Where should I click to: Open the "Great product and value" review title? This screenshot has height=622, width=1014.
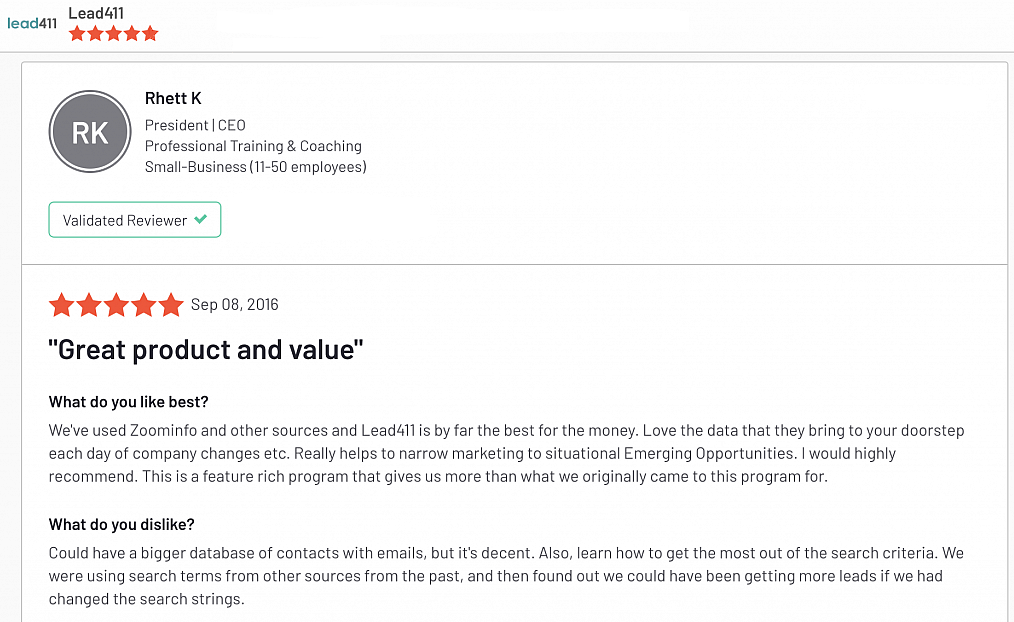206,350
